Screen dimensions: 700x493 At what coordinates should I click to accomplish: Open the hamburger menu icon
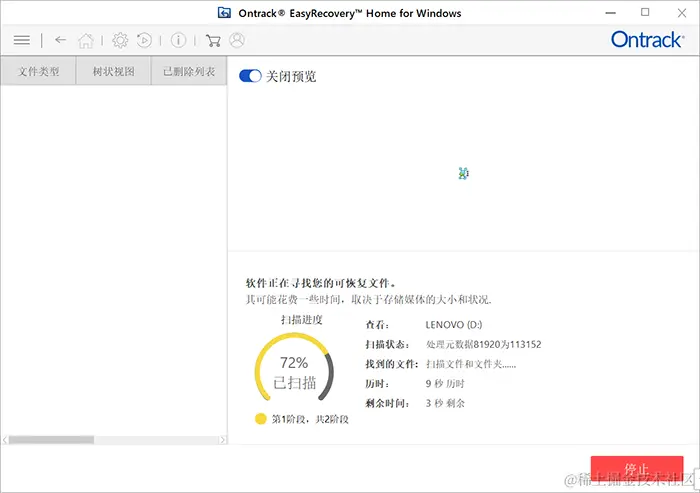point(21,40)
